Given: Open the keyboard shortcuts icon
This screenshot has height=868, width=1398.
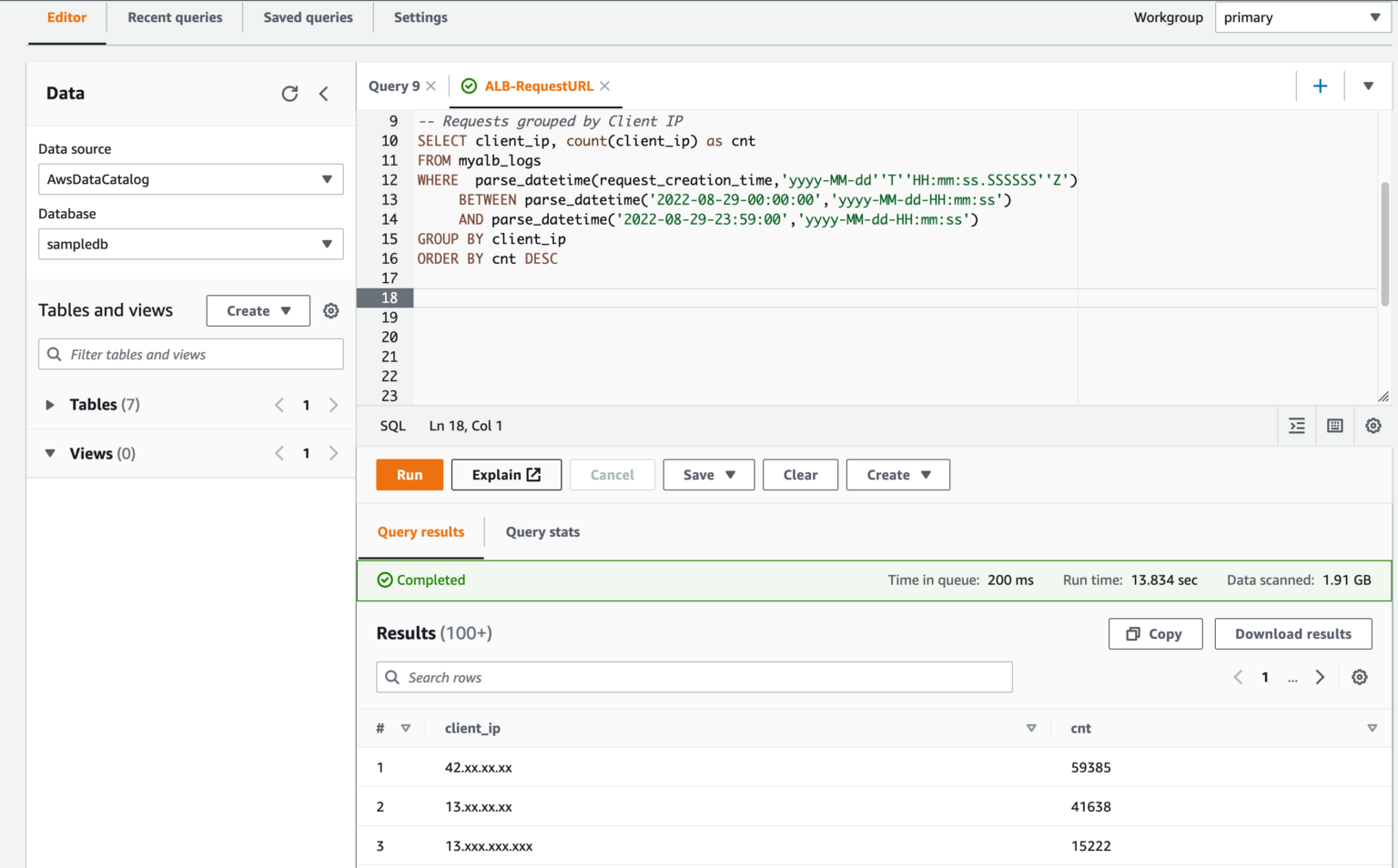Looking at the screenshot, I should tap(1334, 425).
